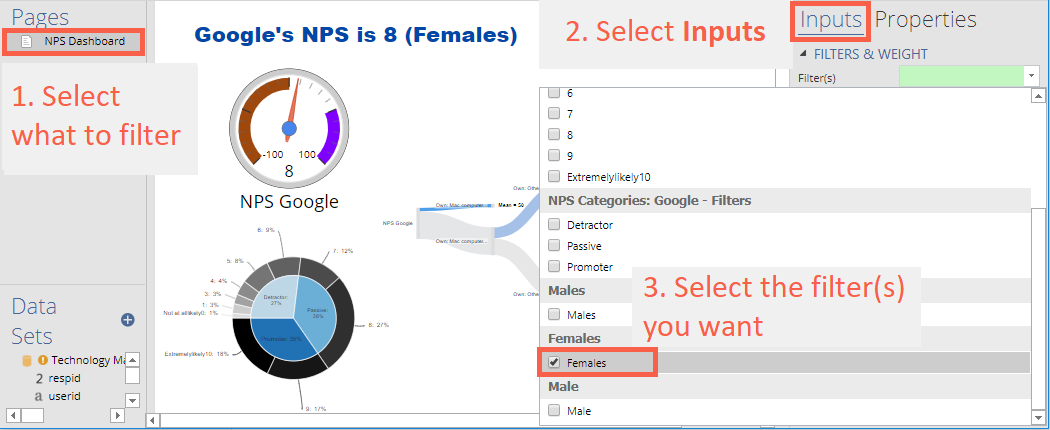Enable the Detractor filter checkbox
This screenshot has height=430, width=1050.
[x=554, y=224]
